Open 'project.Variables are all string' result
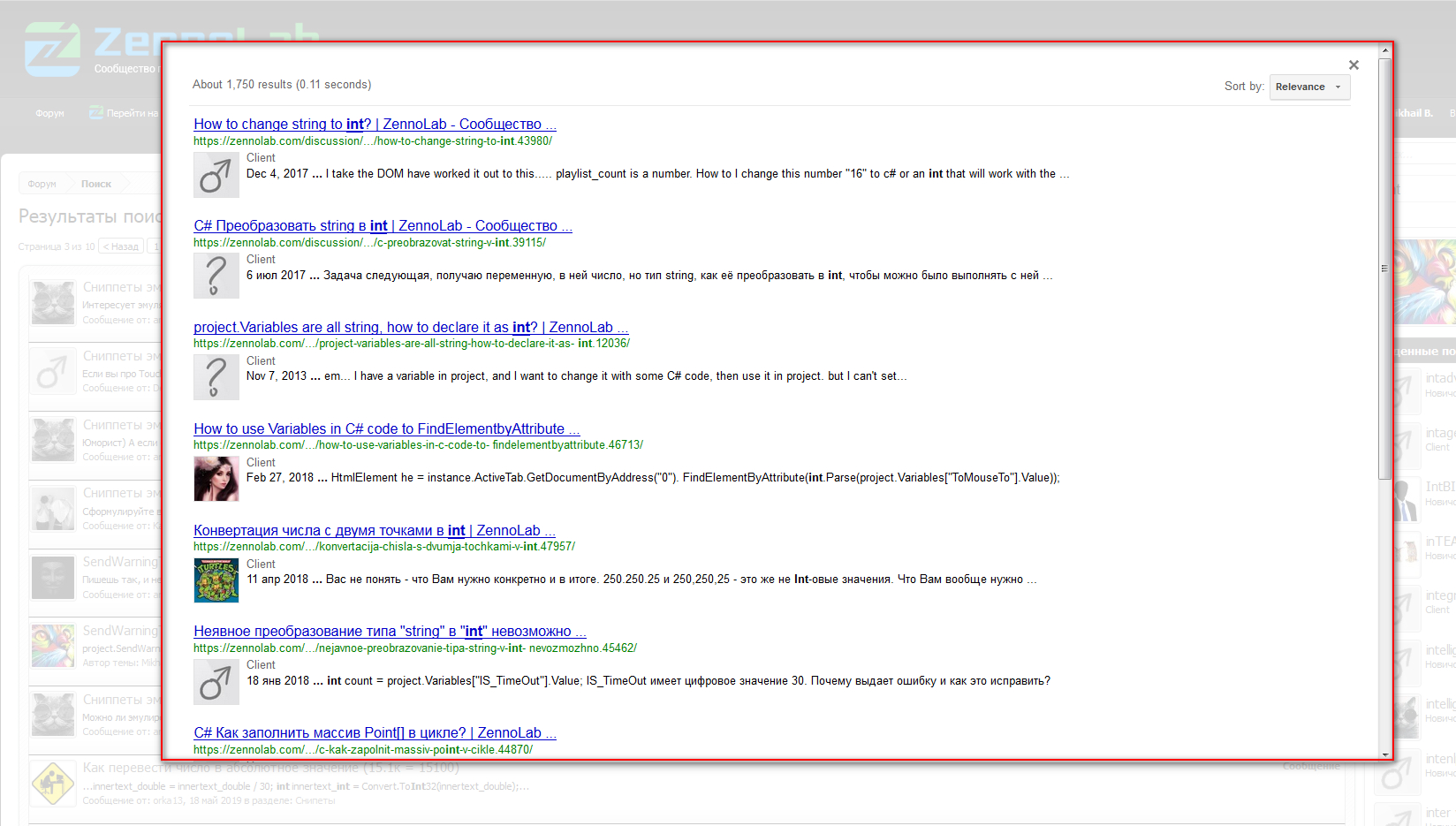The image size is (1456, 826). (x=411, y=328)
